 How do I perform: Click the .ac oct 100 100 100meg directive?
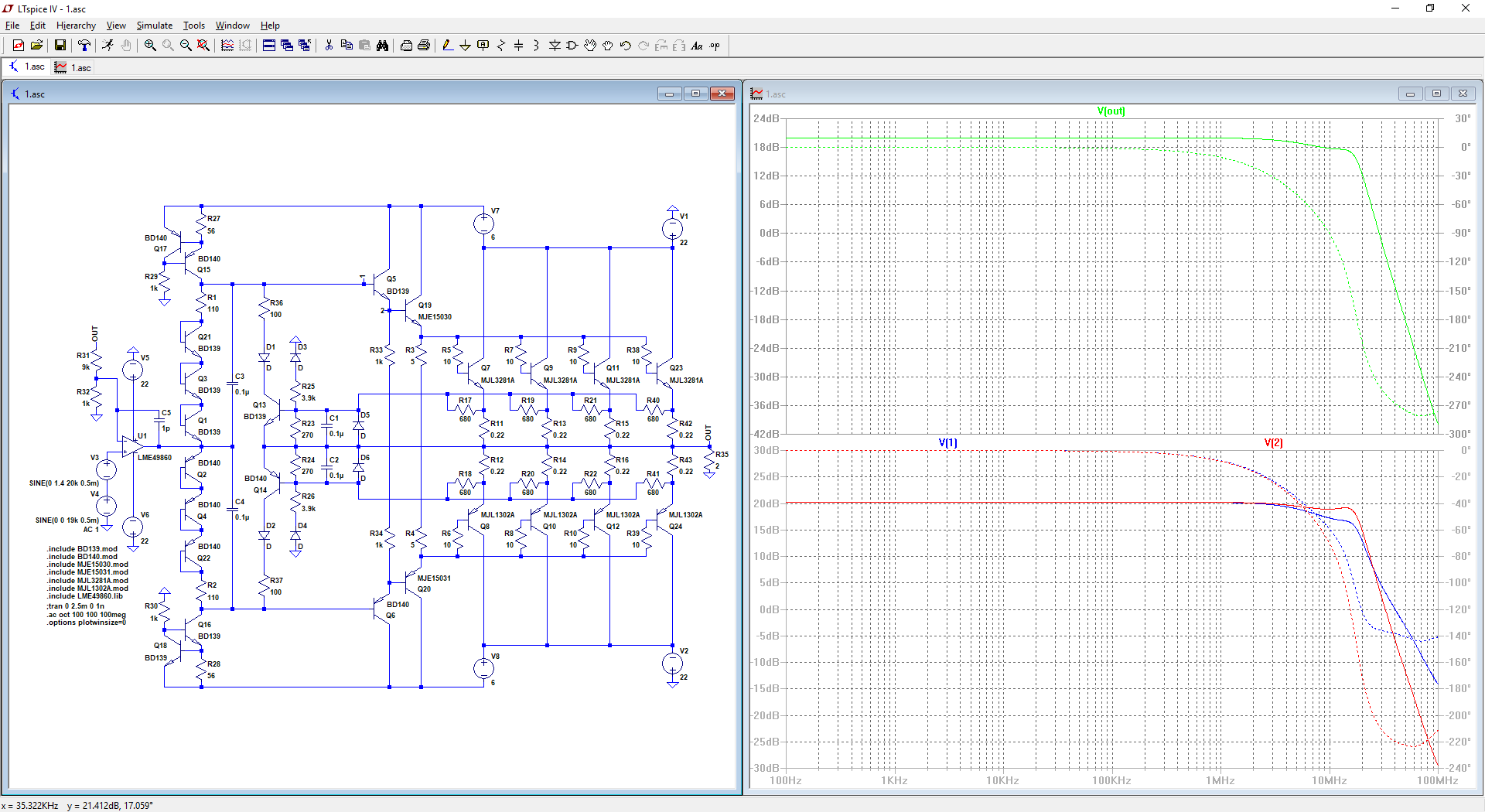[x=87, y=615]
